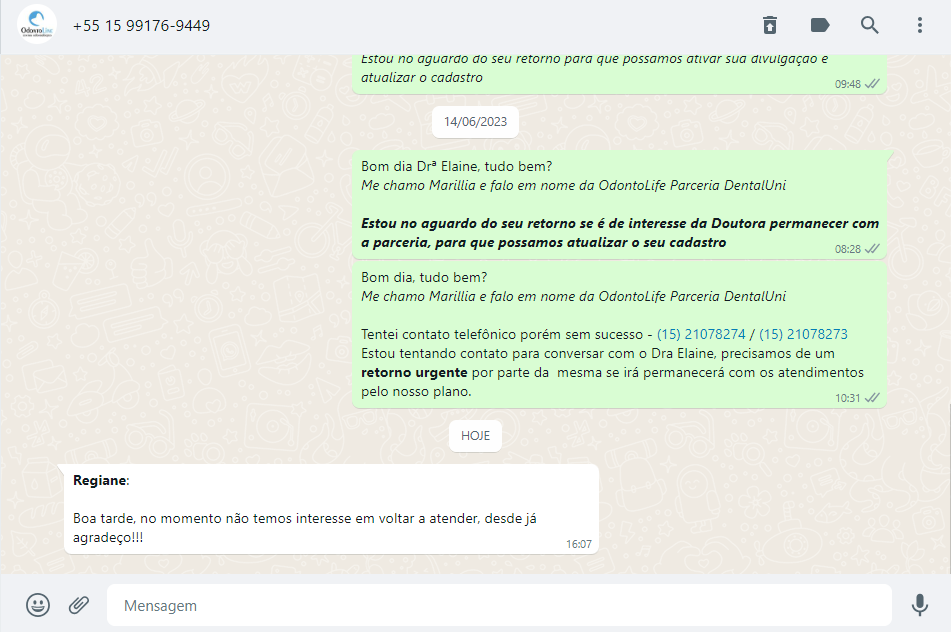
Task: Open the label tag icon in the header
Action: tap(819, 25)
